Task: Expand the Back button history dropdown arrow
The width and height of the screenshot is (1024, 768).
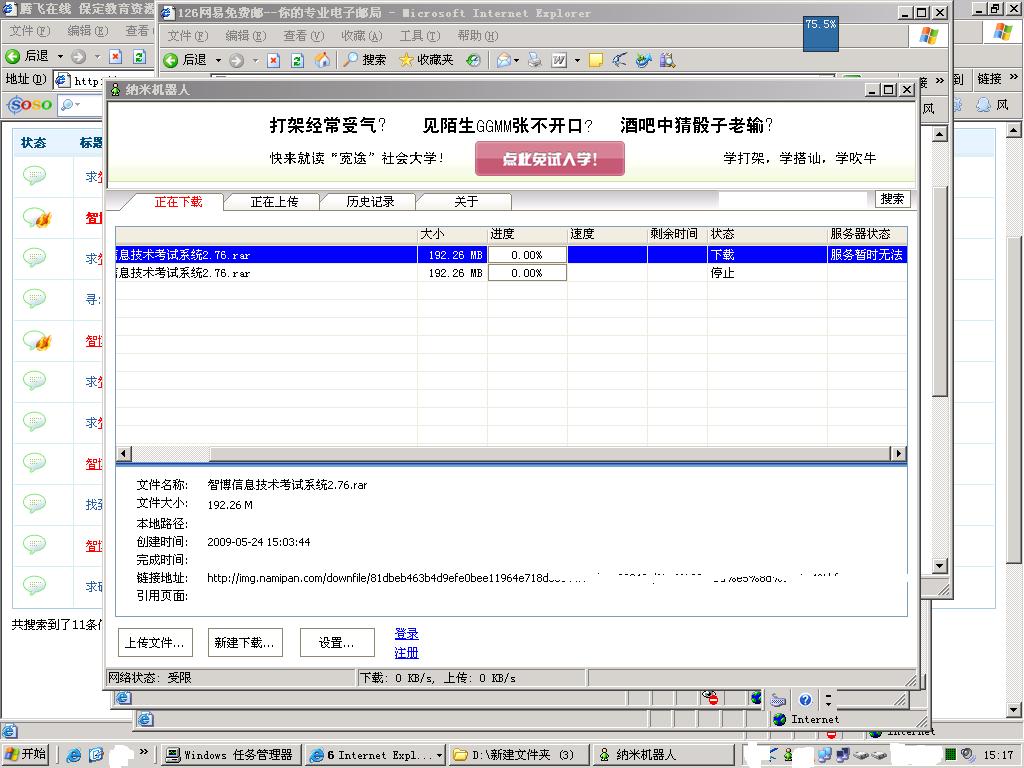Action: (218, 60)
